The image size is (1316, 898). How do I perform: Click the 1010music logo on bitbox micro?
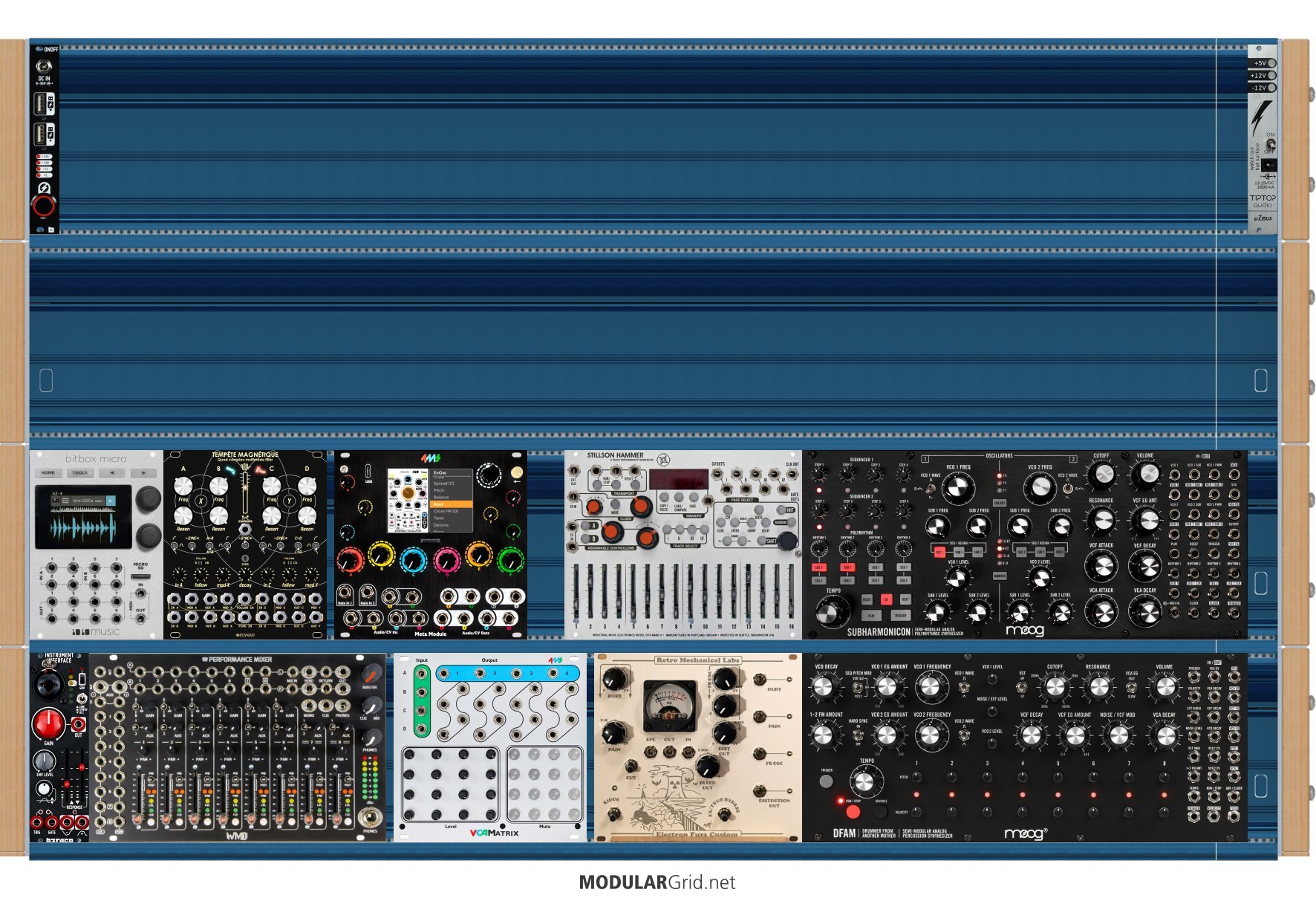[95, 631]
